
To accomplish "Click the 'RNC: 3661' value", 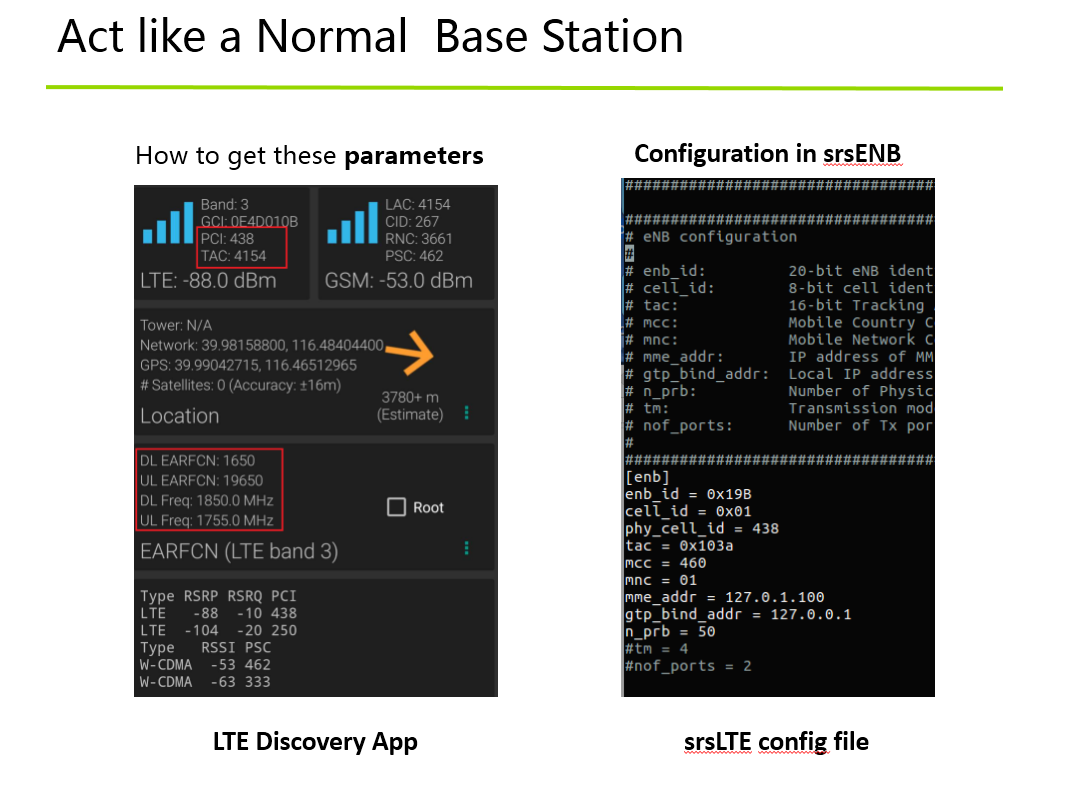I will click(418, 239).
